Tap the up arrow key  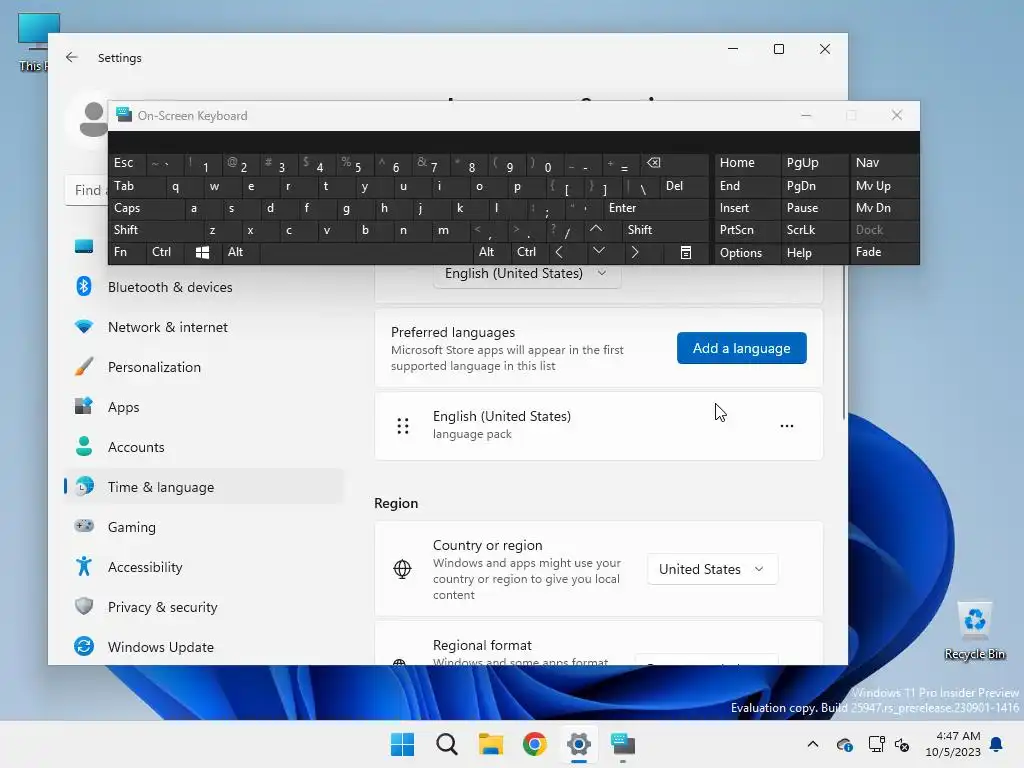[x=602, y=230]
